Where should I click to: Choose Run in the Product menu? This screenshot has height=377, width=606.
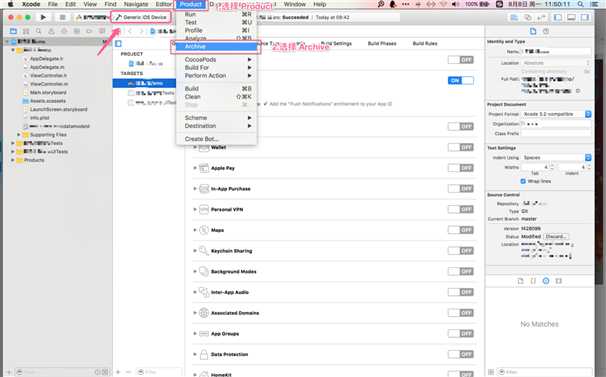(216, 14)
